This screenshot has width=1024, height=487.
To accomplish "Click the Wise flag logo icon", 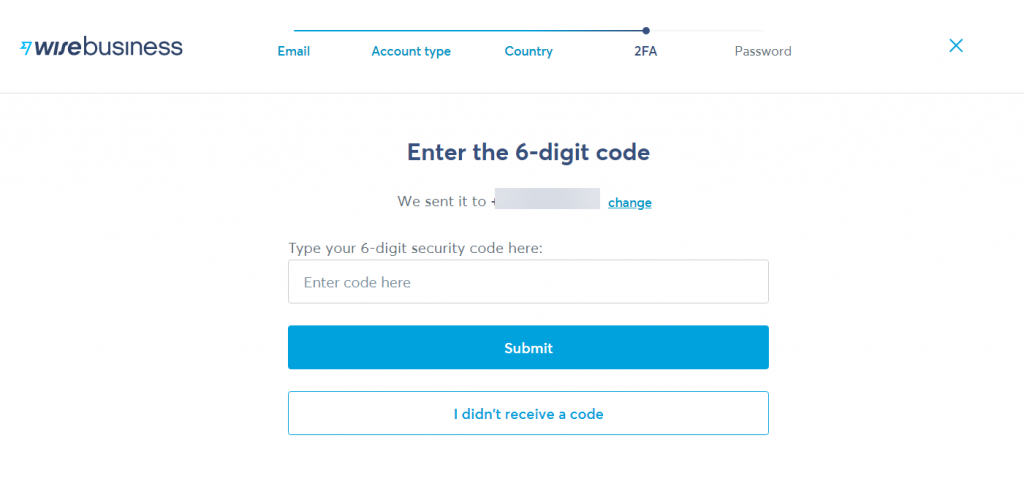I will [x=26, y=47].
